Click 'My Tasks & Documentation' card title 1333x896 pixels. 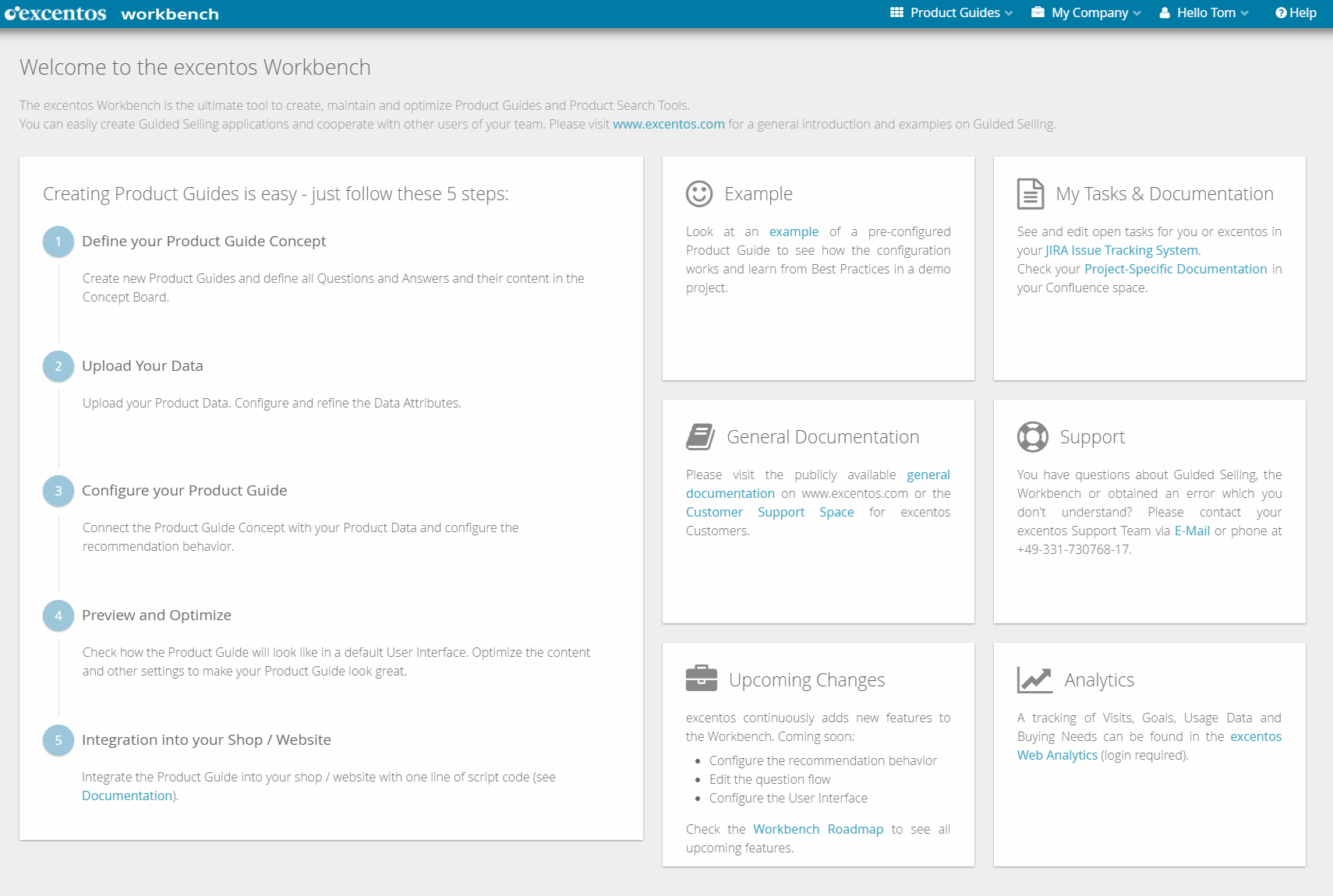click(x=1165, y=194)
